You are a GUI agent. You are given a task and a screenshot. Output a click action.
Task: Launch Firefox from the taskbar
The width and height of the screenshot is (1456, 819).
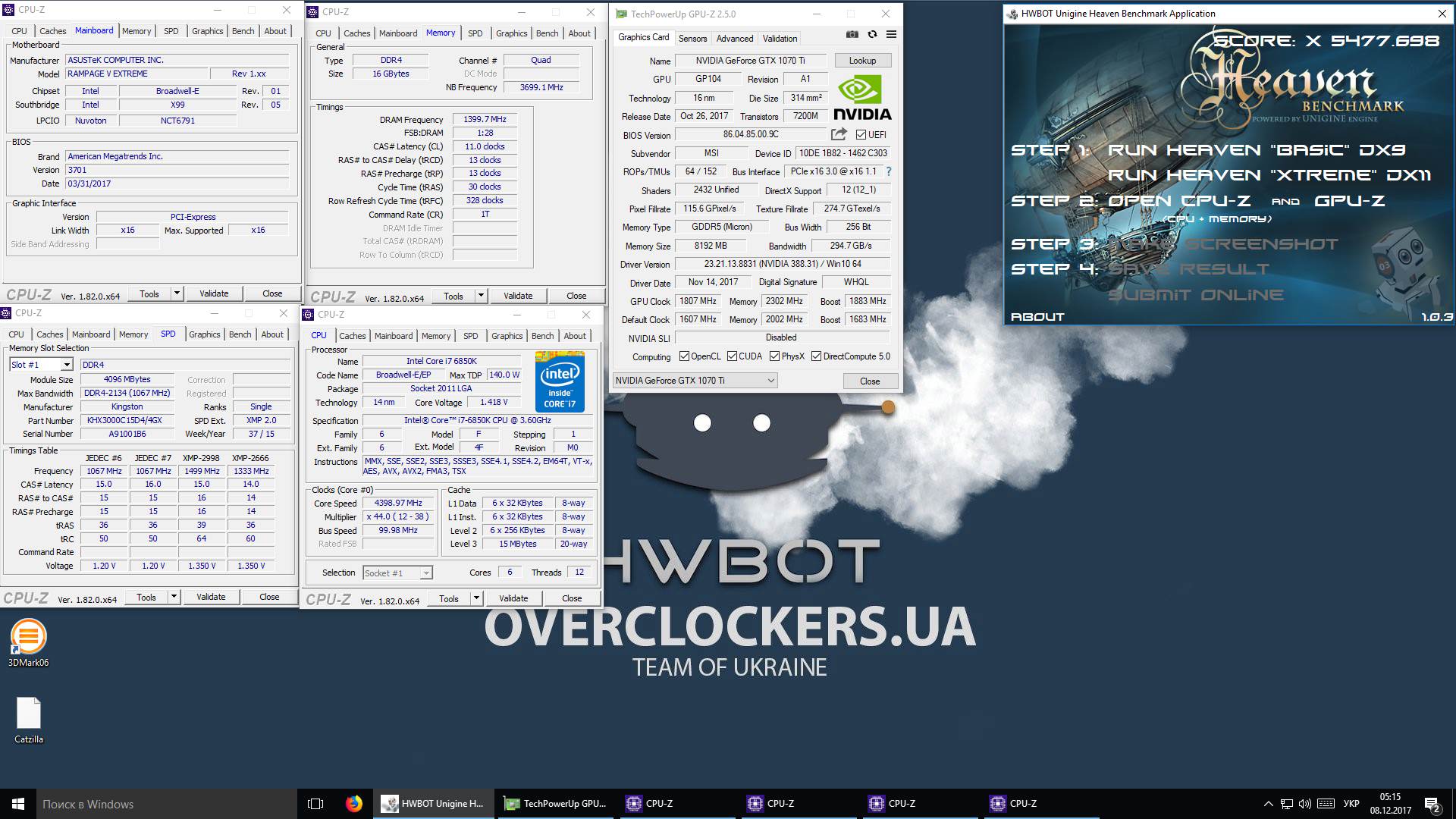point(353,804)
